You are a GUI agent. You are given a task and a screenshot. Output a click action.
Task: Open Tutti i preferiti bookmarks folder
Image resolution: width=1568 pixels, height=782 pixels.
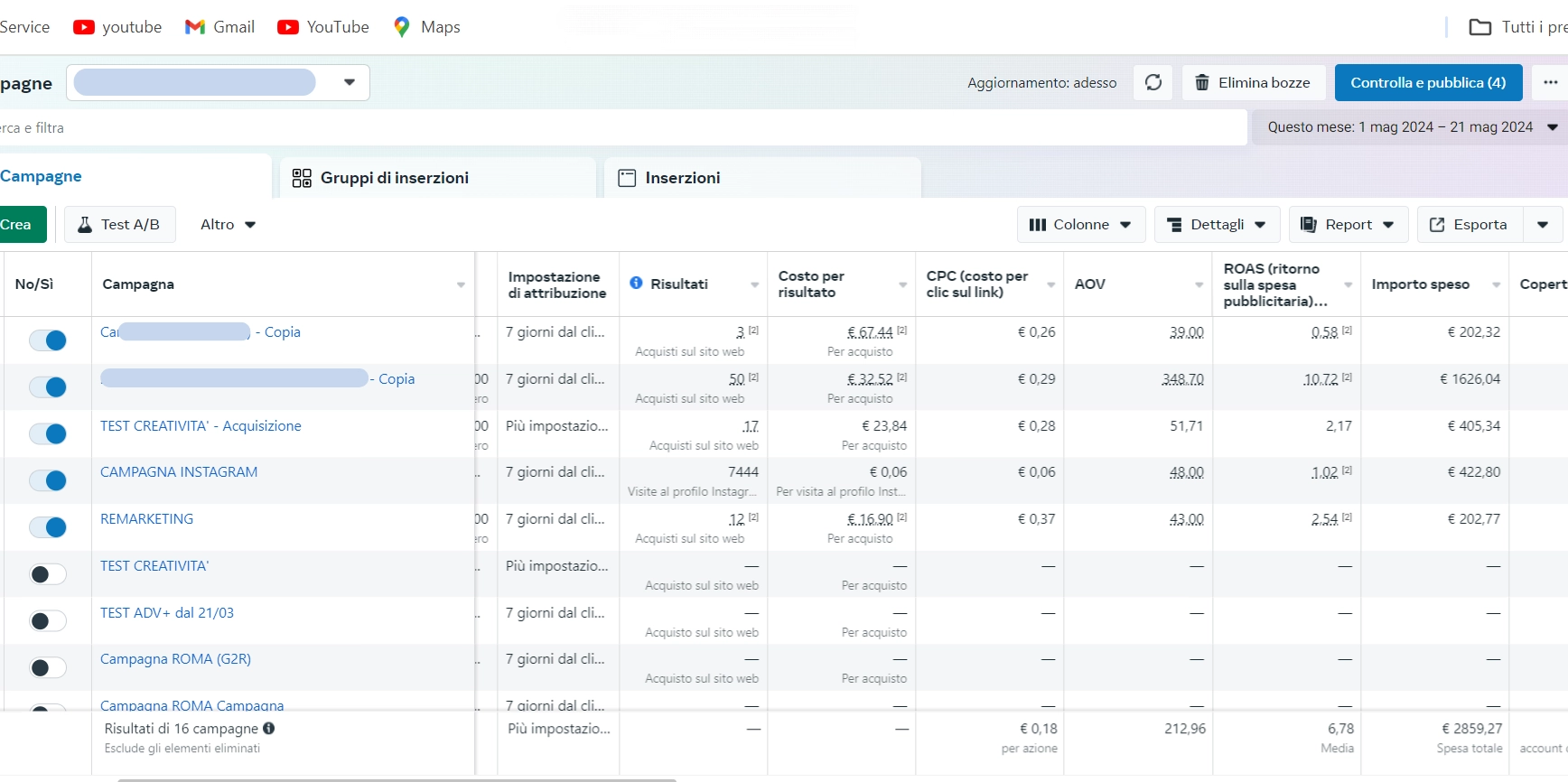coord(1517,27)
